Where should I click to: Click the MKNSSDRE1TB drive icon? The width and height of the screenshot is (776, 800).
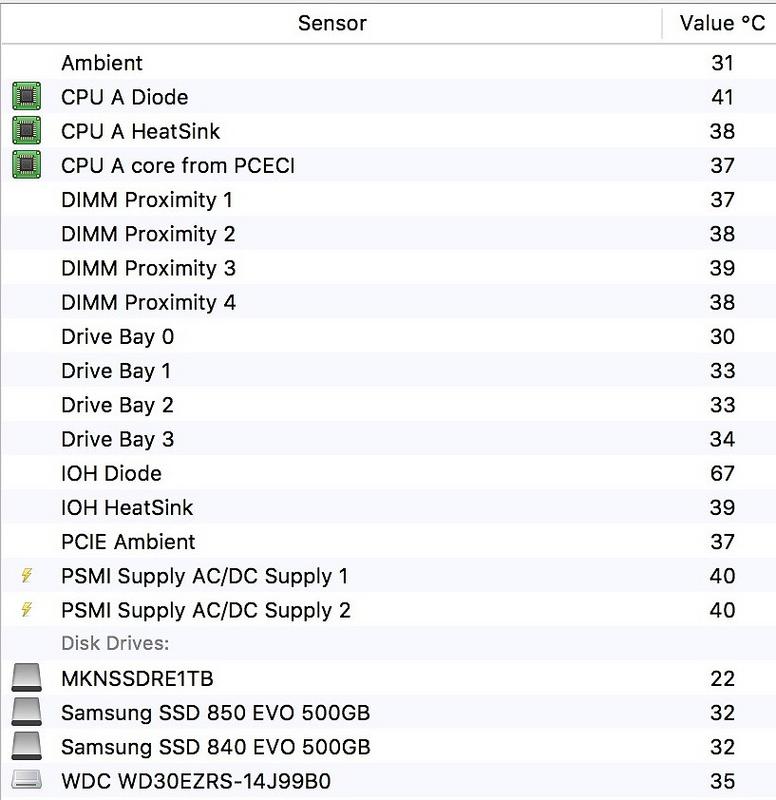point(27,679)
